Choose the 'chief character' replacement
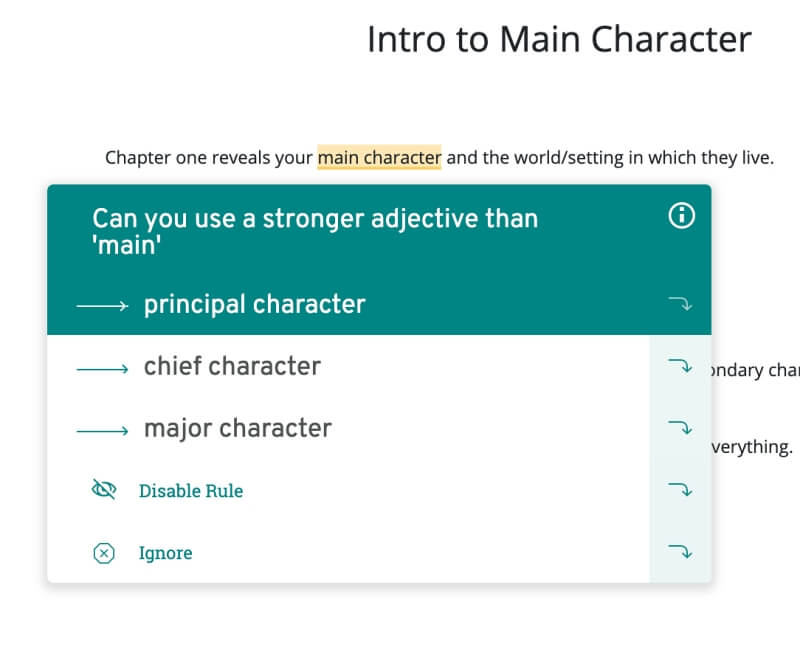Screen dimensions: 800x661 [x=232, y=366]
